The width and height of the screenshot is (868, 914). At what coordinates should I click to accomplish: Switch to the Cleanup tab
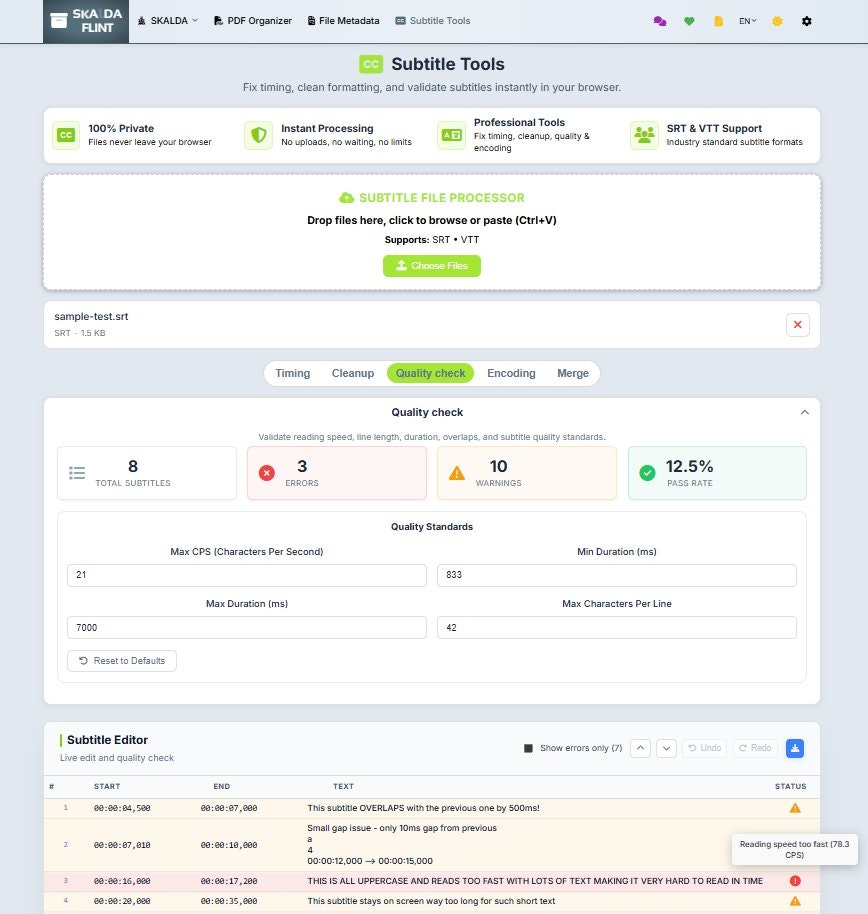[x=352, y=372]
